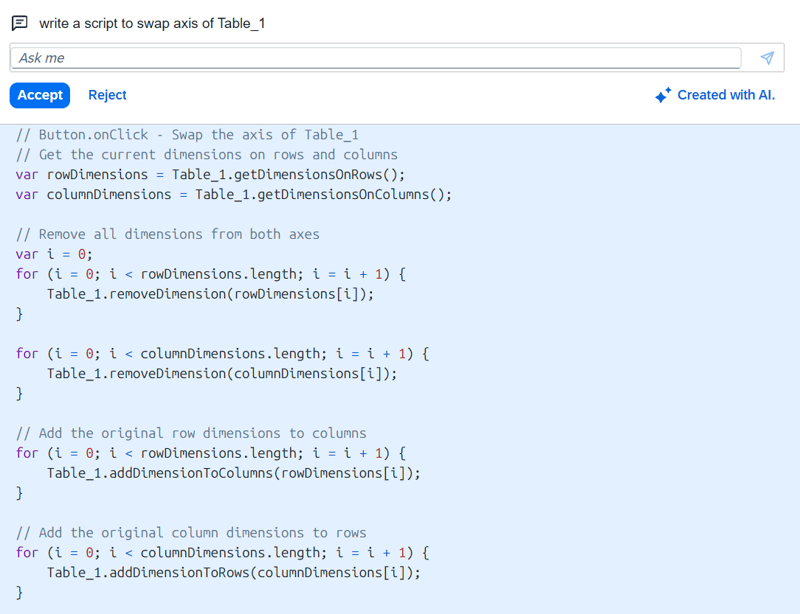This screenshot has width=800, height=614.
Task: Click the line 'Table_1.addDimensionToColumns(rowDimensions[i]);'
Action: click(234, 473)
